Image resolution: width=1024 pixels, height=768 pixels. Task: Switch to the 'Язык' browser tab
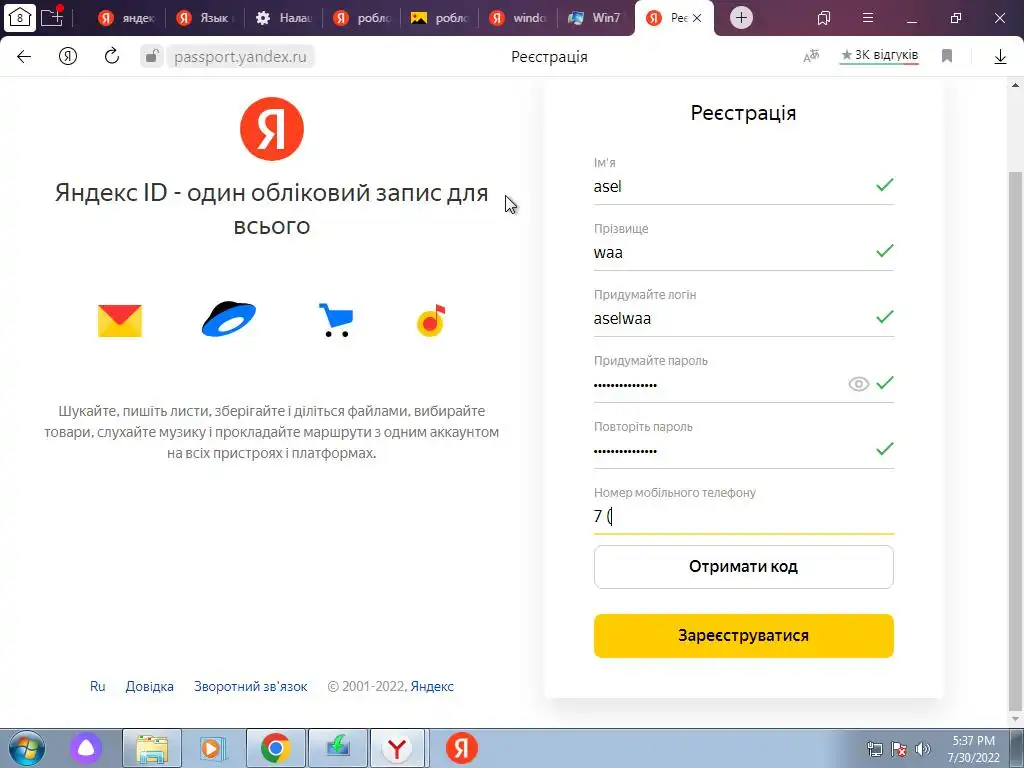(205, 18)
